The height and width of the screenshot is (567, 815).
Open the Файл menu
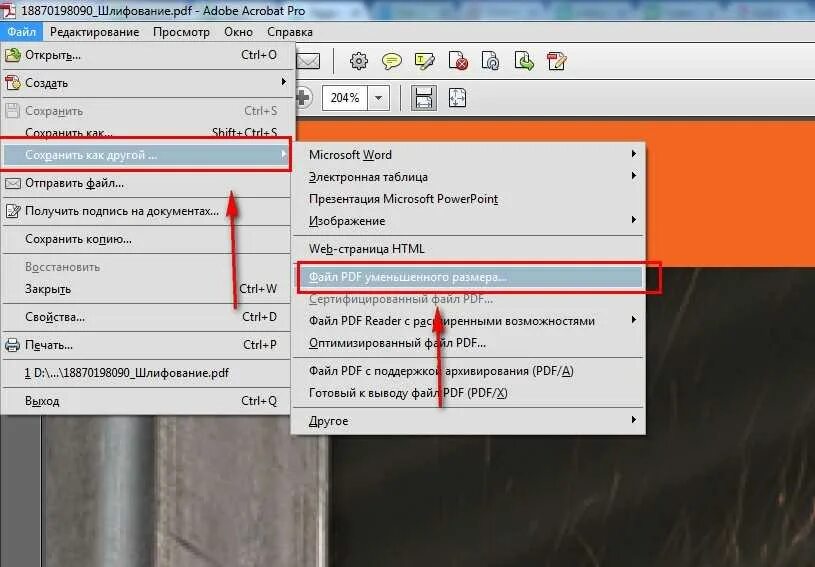[21, 32]
